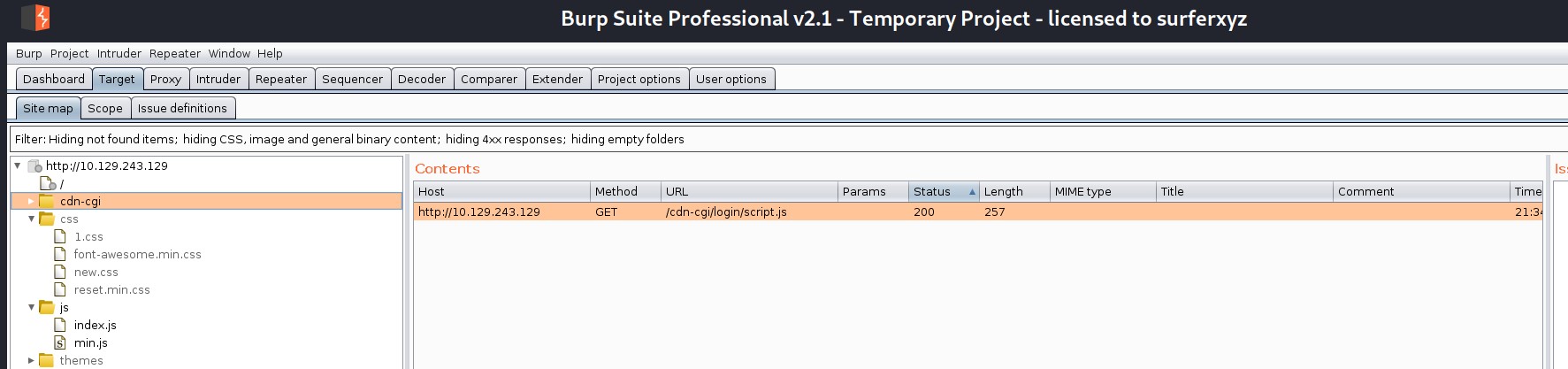Screen dimensions: 1568x369
Task: Click the css folder icon
Action: tap(47, 219)
